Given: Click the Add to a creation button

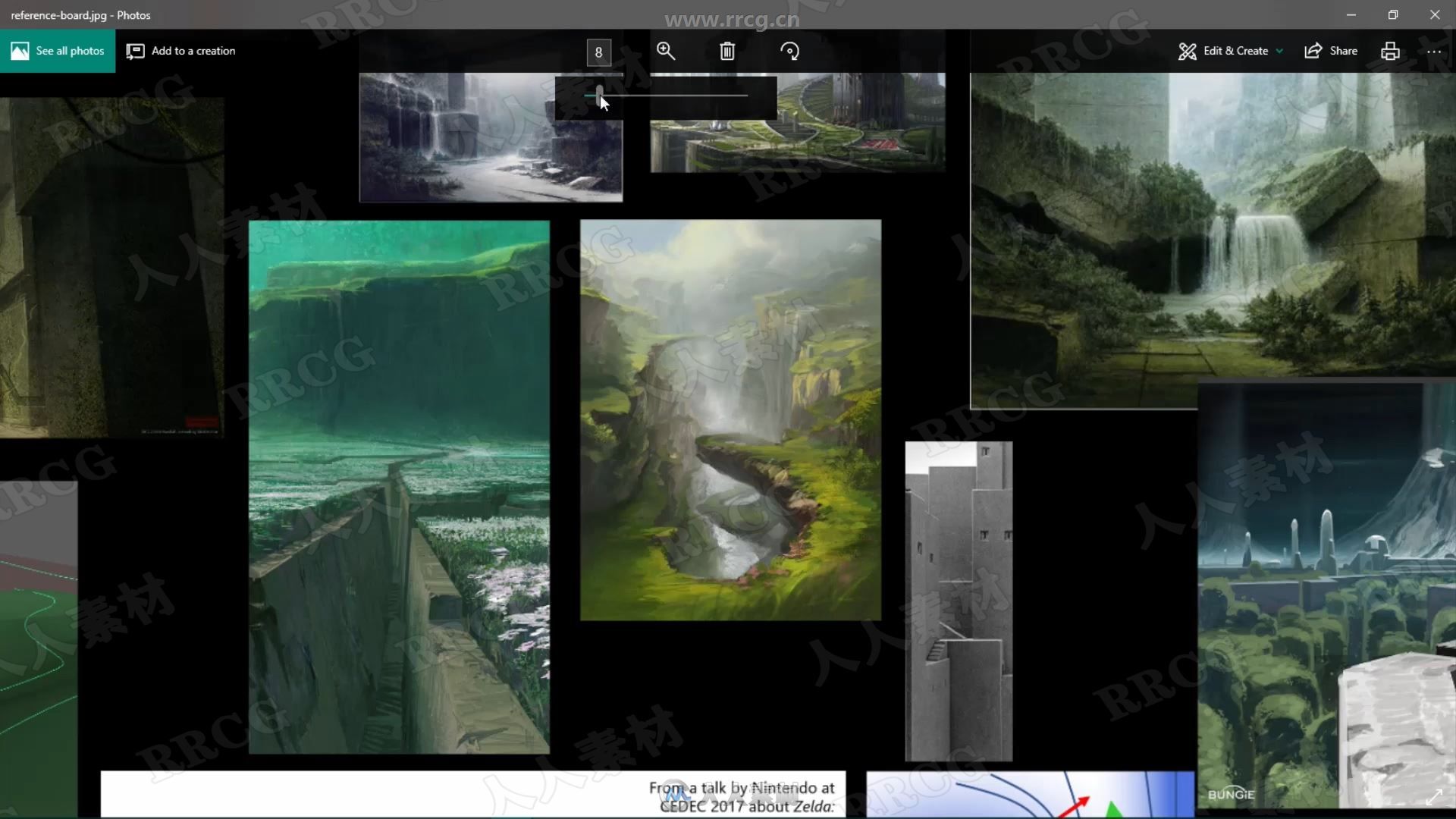Looking at the screenshot, I should [x=180, y=51].
